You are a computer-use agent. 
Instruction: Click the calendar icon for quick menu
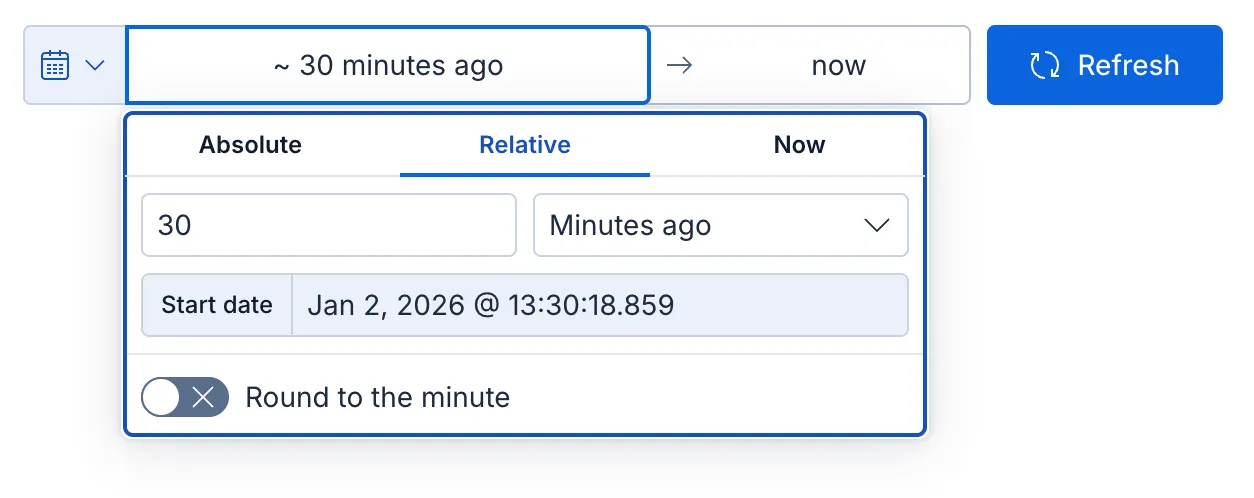pyautogui.click(x=54, y=66)
